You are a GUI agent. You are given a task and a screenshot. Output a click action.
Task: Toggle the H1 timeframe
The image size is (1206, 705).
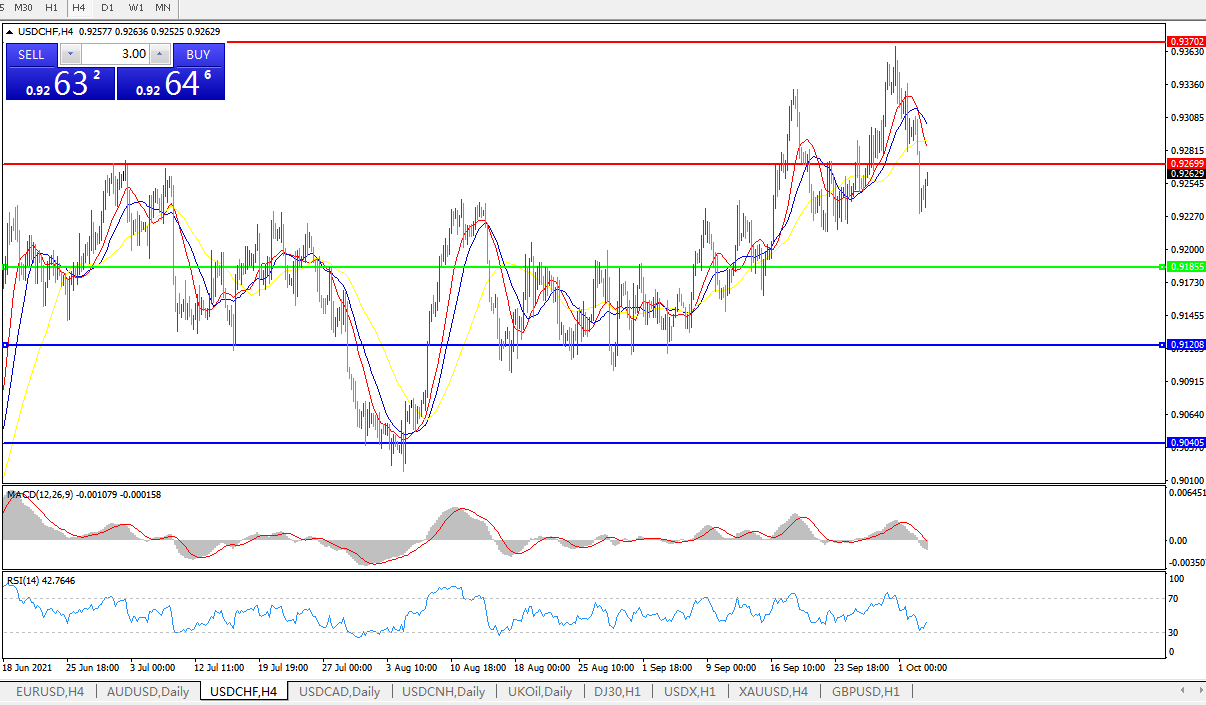[x=52, y=7]
